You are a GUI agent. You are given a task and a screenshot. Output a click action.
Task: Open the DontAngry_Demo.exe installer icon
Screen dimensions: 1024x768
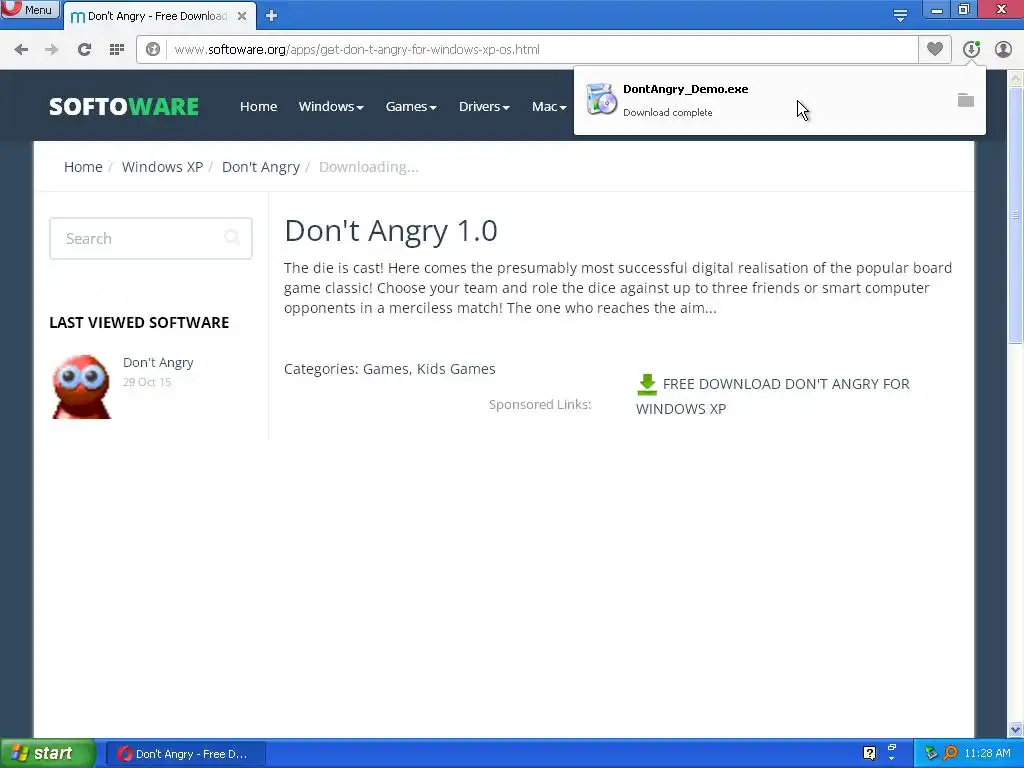[x=601, y=100]
